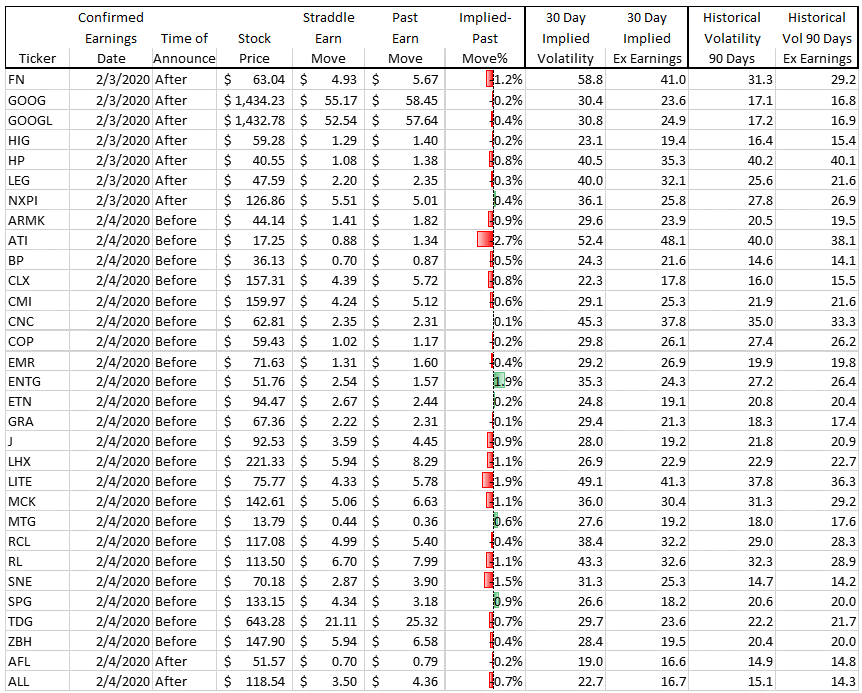
Task: Select GOOG stock price 1,434.23
Action: 254,101
